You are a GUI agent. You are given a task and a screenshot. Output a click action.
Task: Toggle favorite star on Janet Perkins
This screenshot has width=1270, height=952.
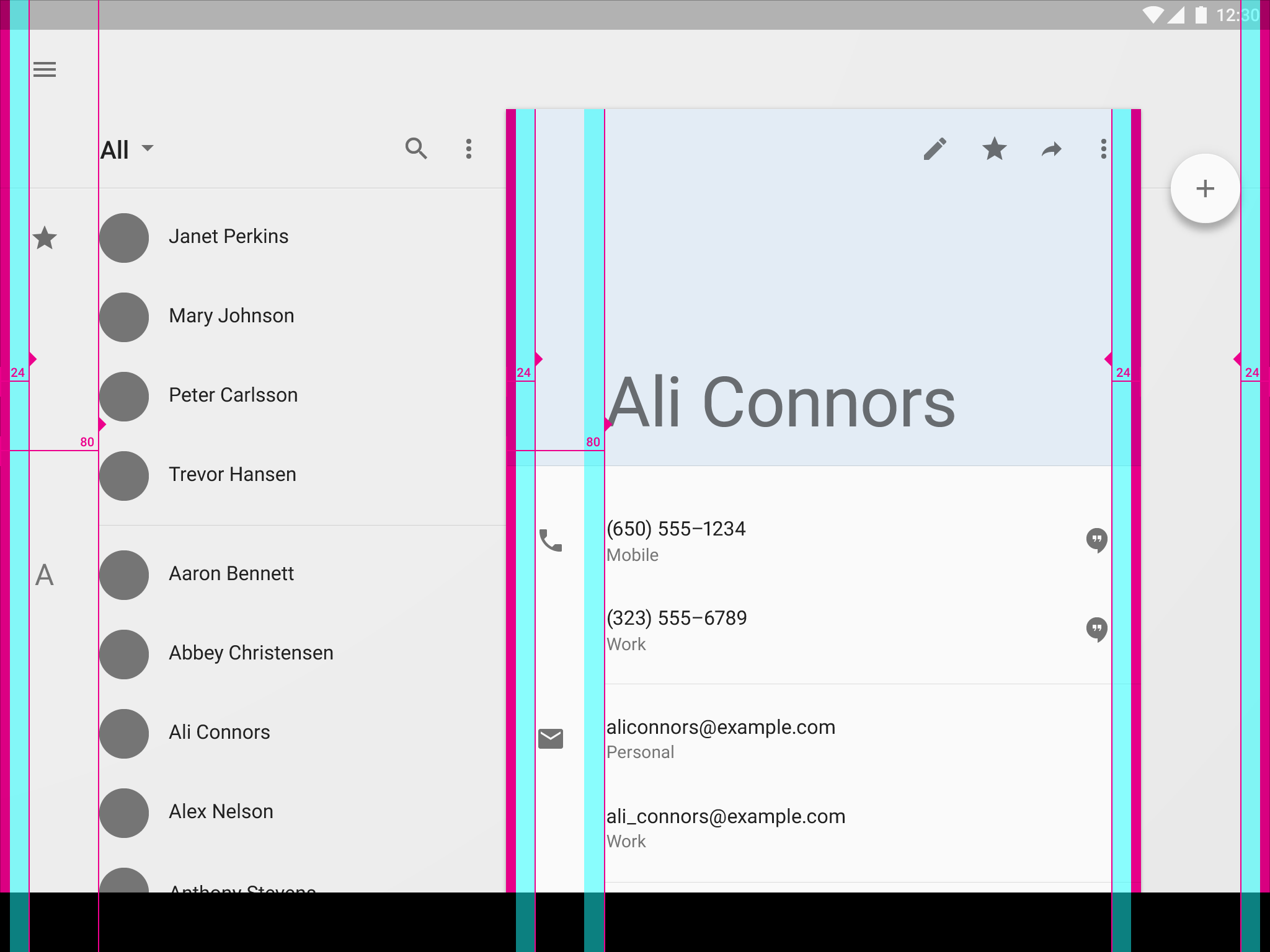[x=45, y=236]
